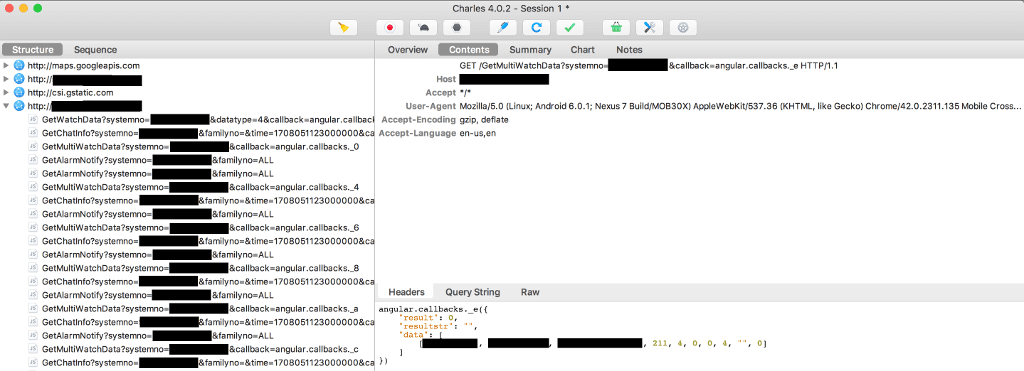Open the Overview tab
Image resolution: width=1024 pixels, height=371 pixels.
(408, 50)
